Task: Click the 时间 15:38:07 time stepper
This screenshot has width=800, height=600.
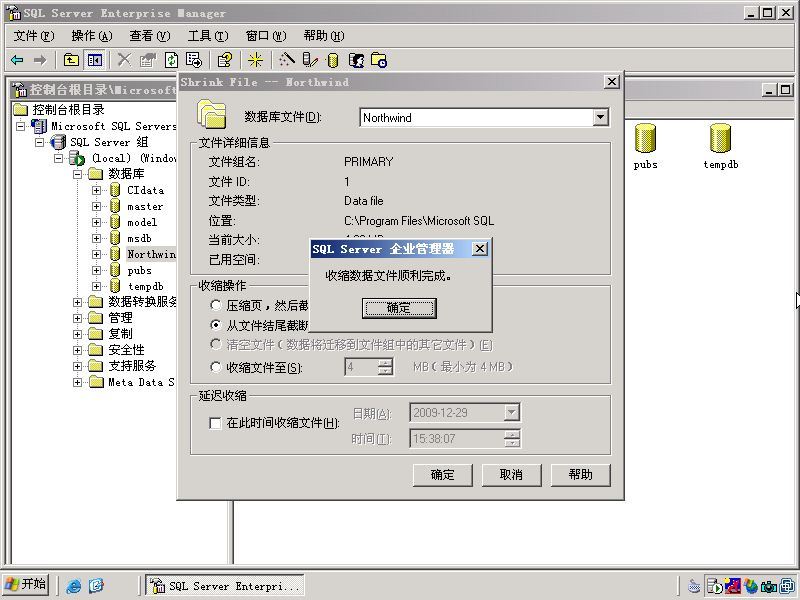Action: pyautogui.click(x=512, y=438)
